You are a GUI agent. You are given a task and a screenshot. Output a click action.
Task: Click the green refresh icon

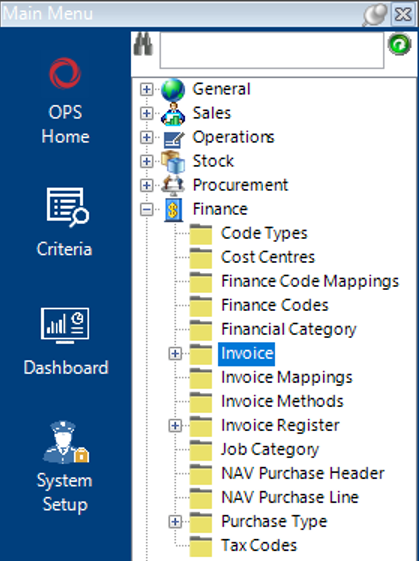[400, 44]
